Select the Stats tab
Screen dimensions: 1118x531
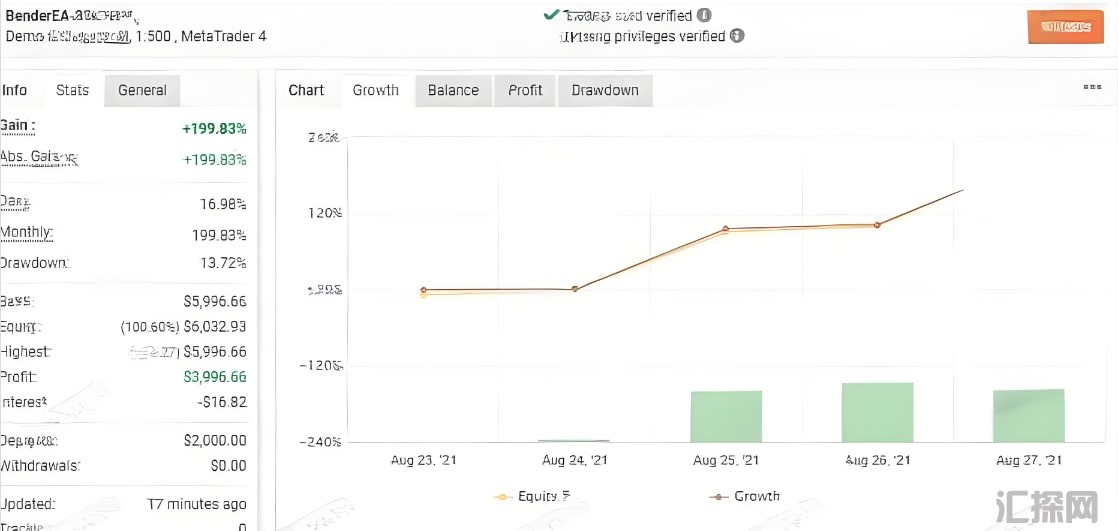(72, 90)
